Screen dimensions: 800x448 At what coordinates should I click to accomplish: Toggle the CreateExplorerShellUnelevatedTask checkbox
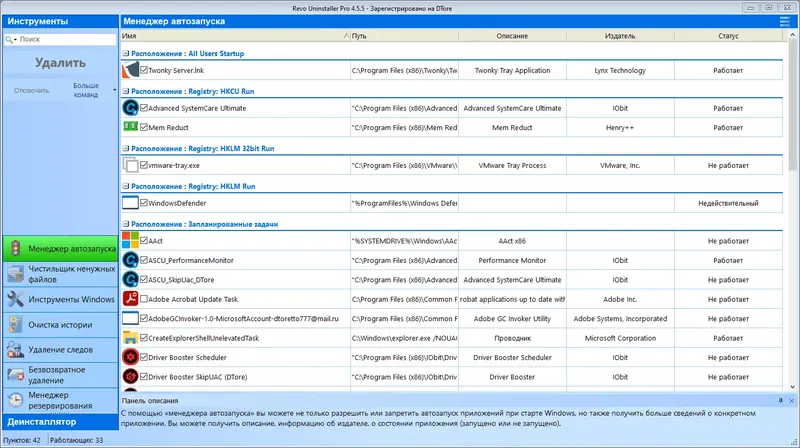coord(144,337)
